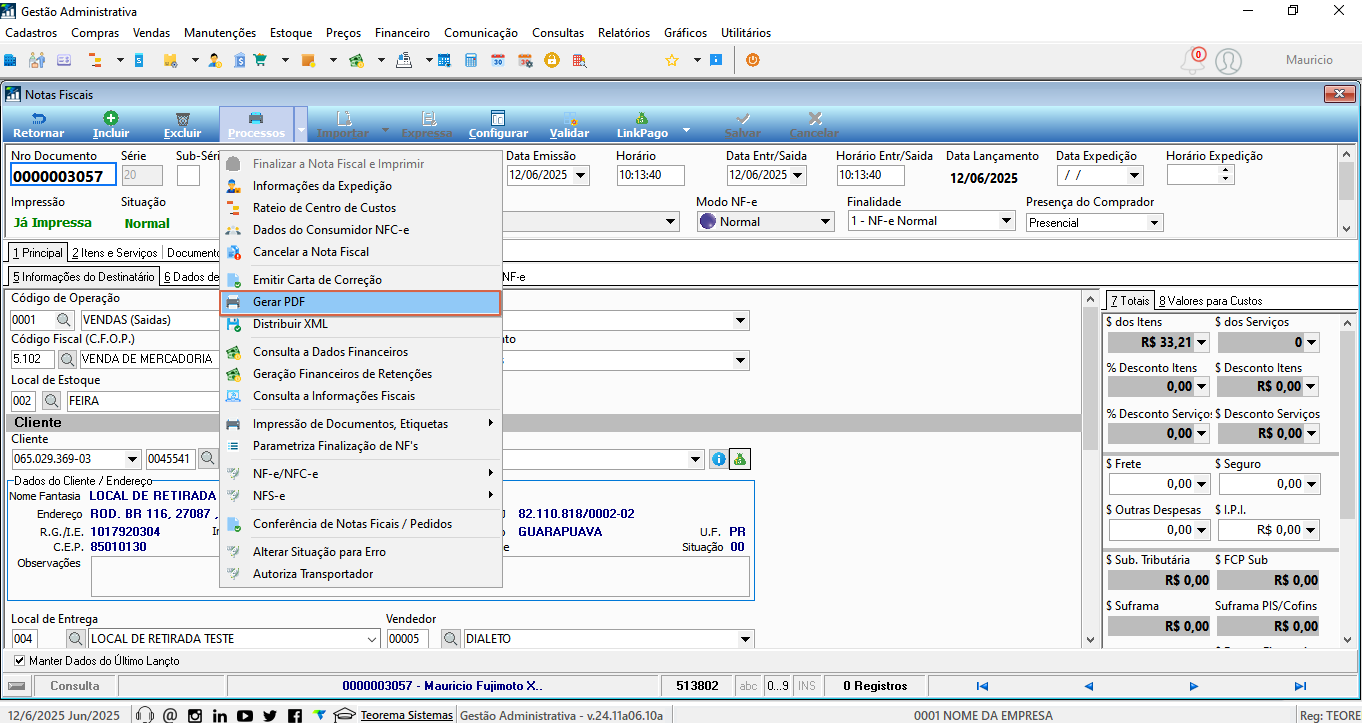Go to next record navigation button
1362x723 pixels.
click(x=1194, y=686)
